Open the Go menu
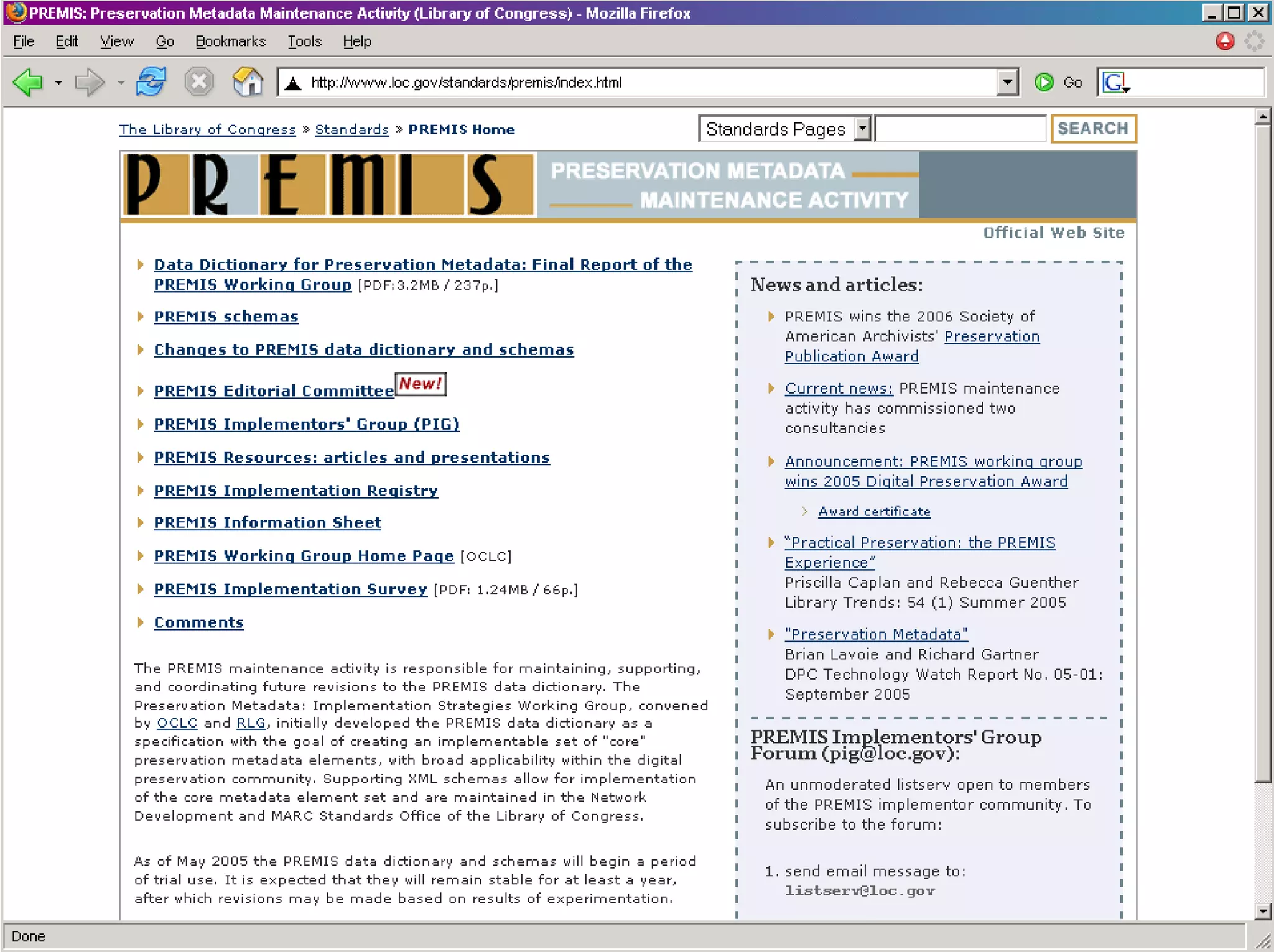This screenshot has height=952, width=1274. click(x=165, y=41)
